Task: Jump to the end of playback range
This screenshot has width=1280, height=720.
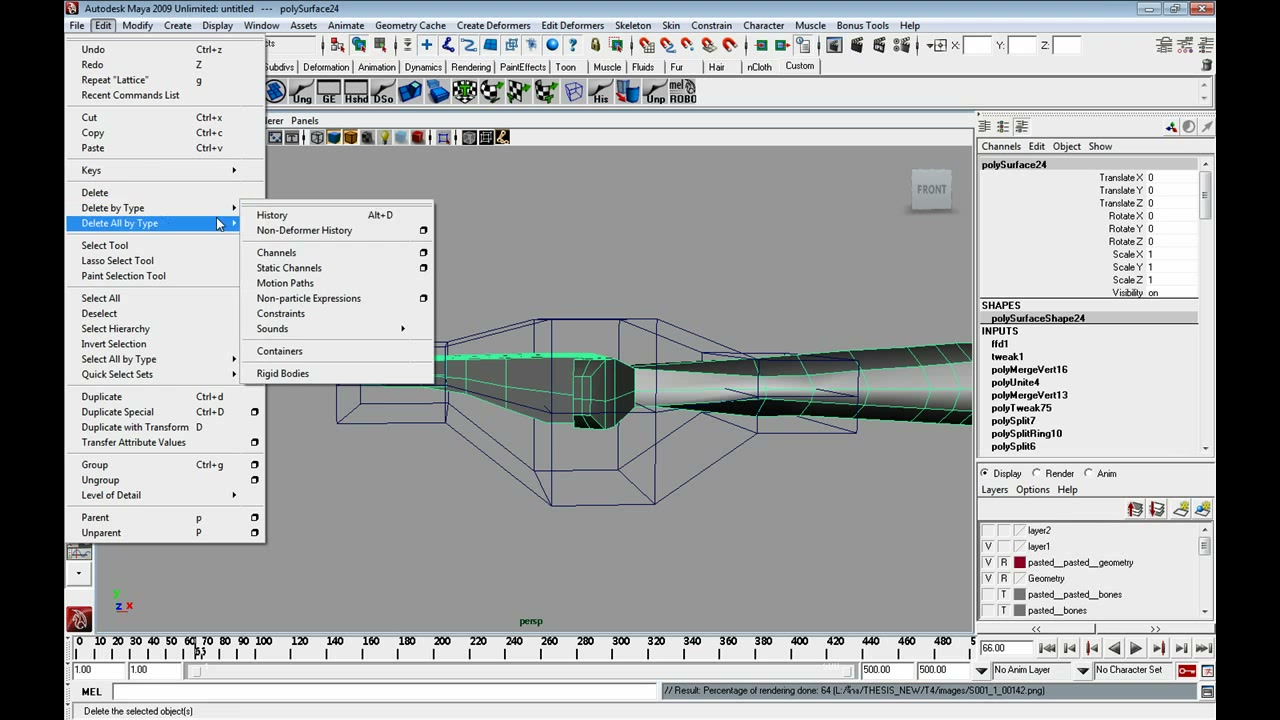Action: 1203,648
